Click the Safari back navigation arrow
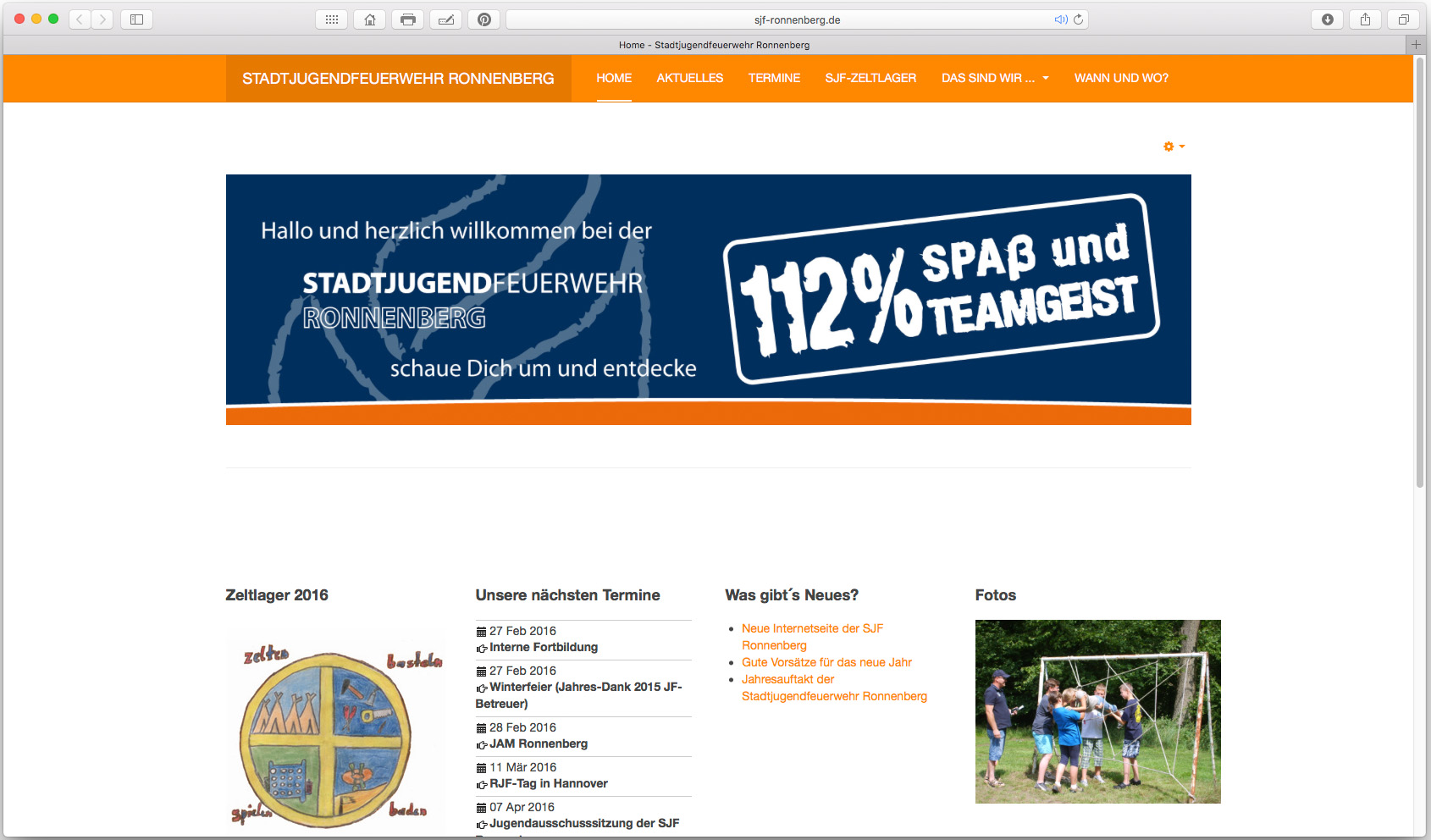 pyautogui.click(x=80, y=19)
